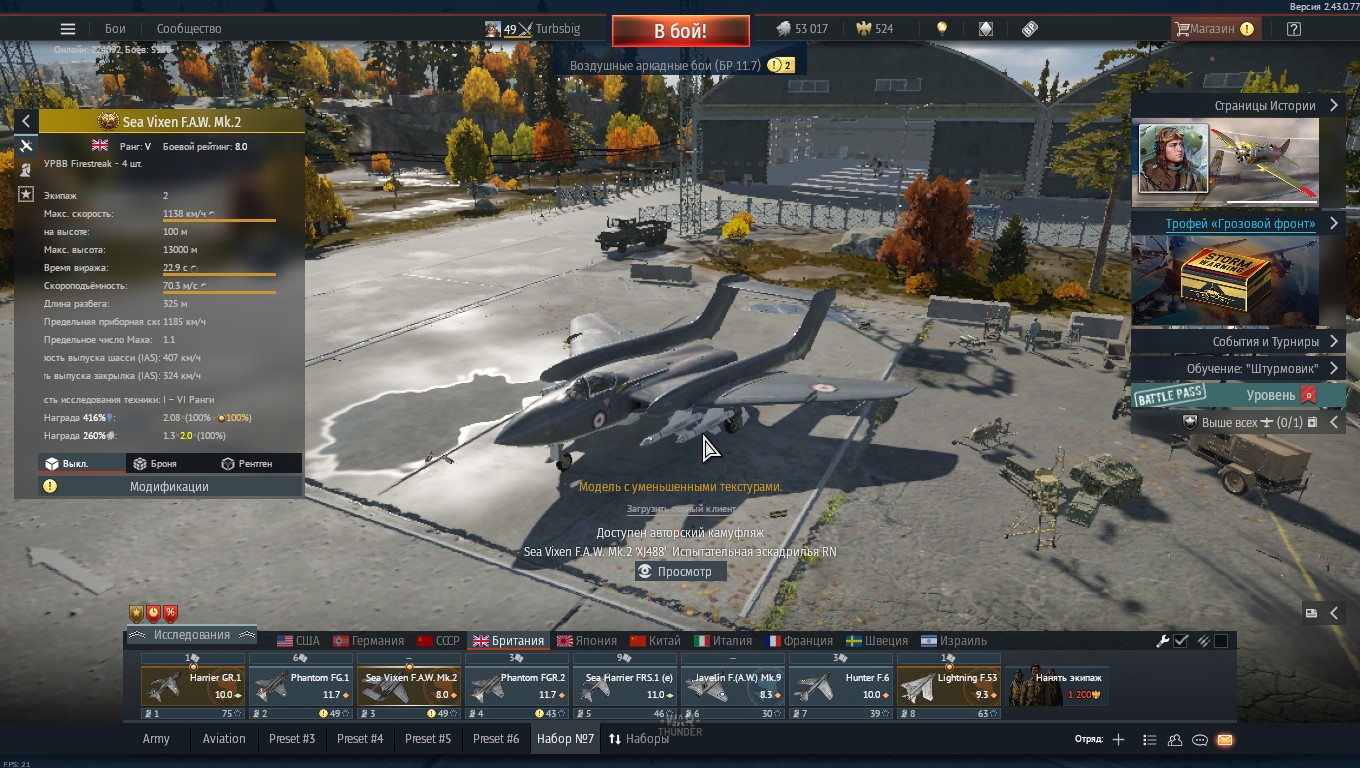Open the Сообщество menu
This screenshot has width=1360, height=768.
point(189,29)
